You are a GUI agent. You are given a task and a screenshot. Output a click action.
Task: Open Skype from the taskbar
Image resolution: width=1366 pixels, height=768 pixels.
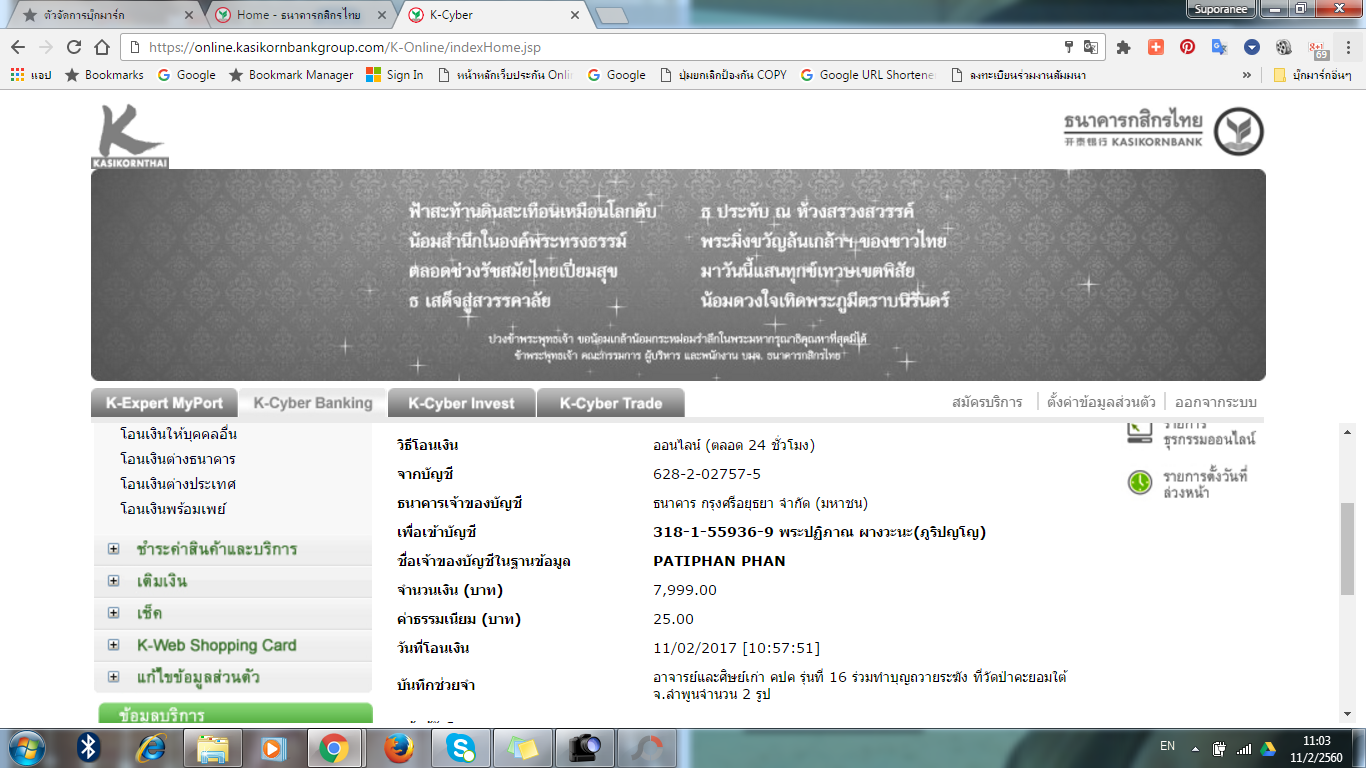(x=460, y=748)
